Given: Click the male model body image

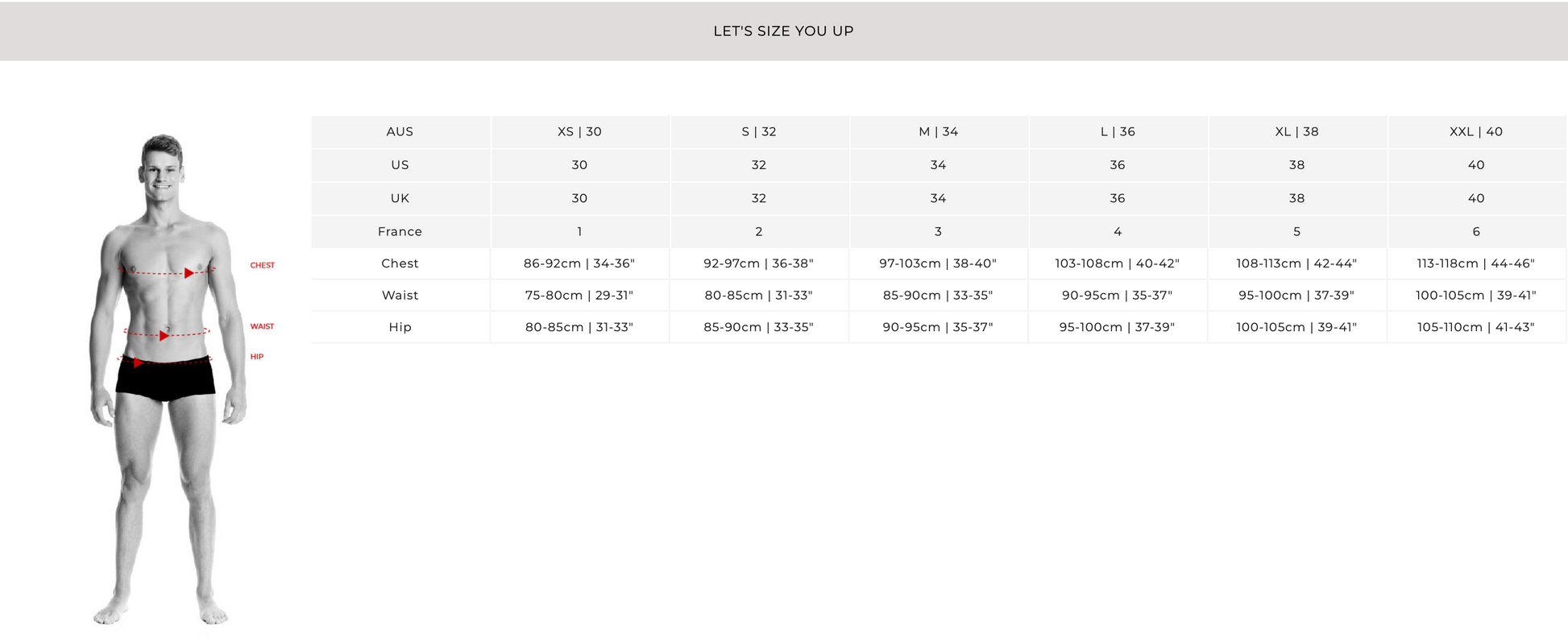Looking at the screenshot, I should (168, 380).
